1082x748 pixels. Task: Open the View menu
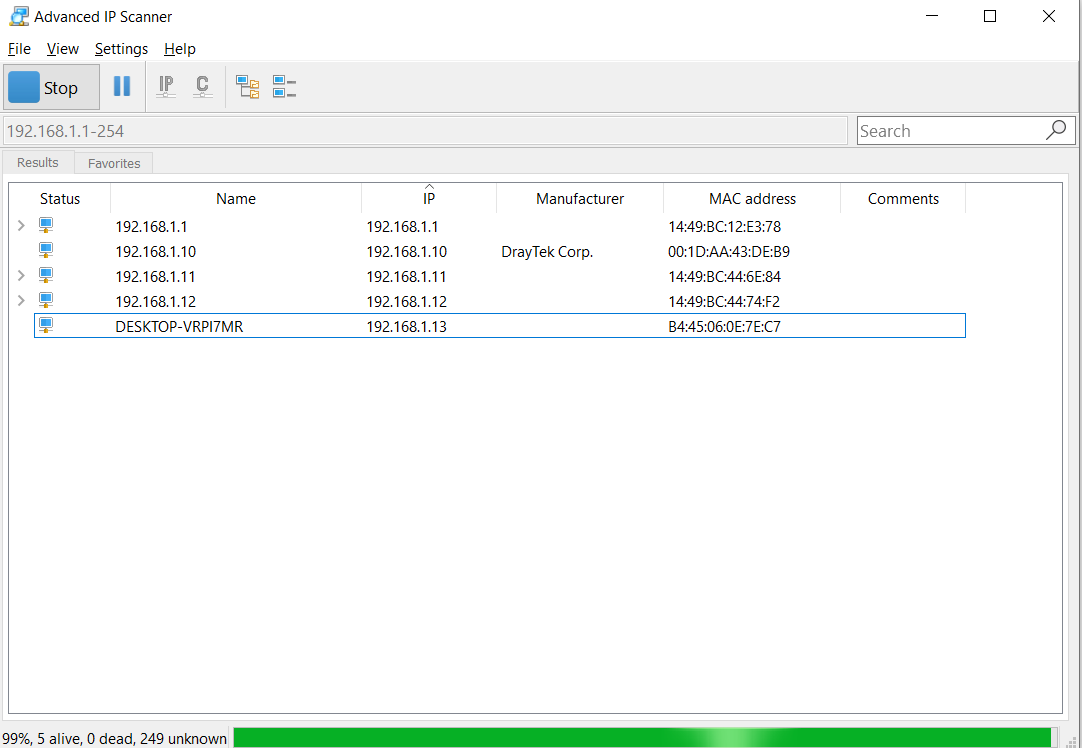coord(63,49)
